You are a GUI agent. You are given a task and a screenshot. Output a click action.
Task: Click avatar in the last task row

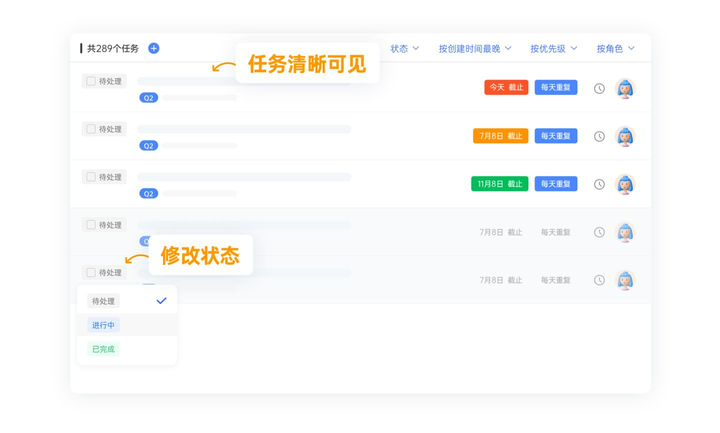pos(626,280)
